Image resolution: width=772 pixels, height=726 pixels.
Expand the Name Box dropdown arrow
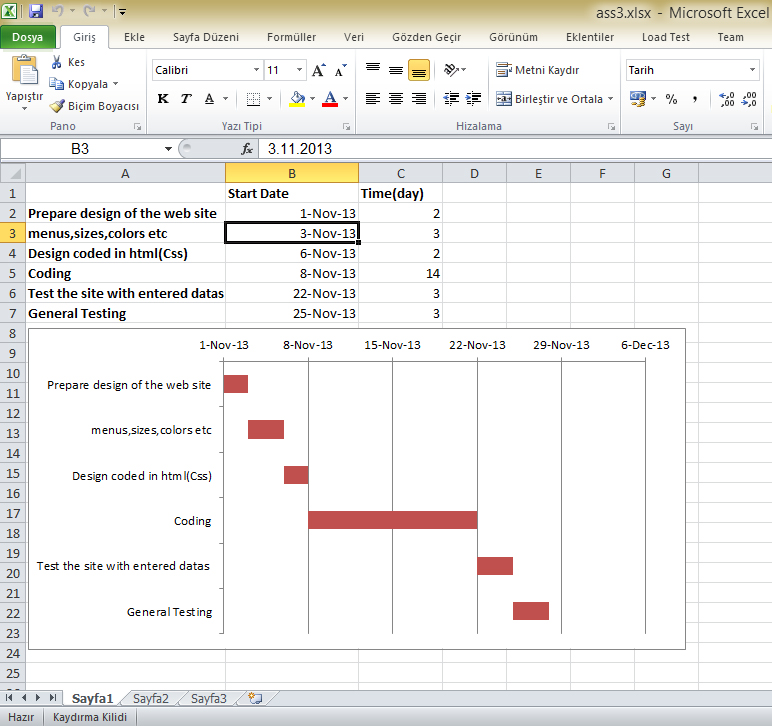(x=168, y=149)
